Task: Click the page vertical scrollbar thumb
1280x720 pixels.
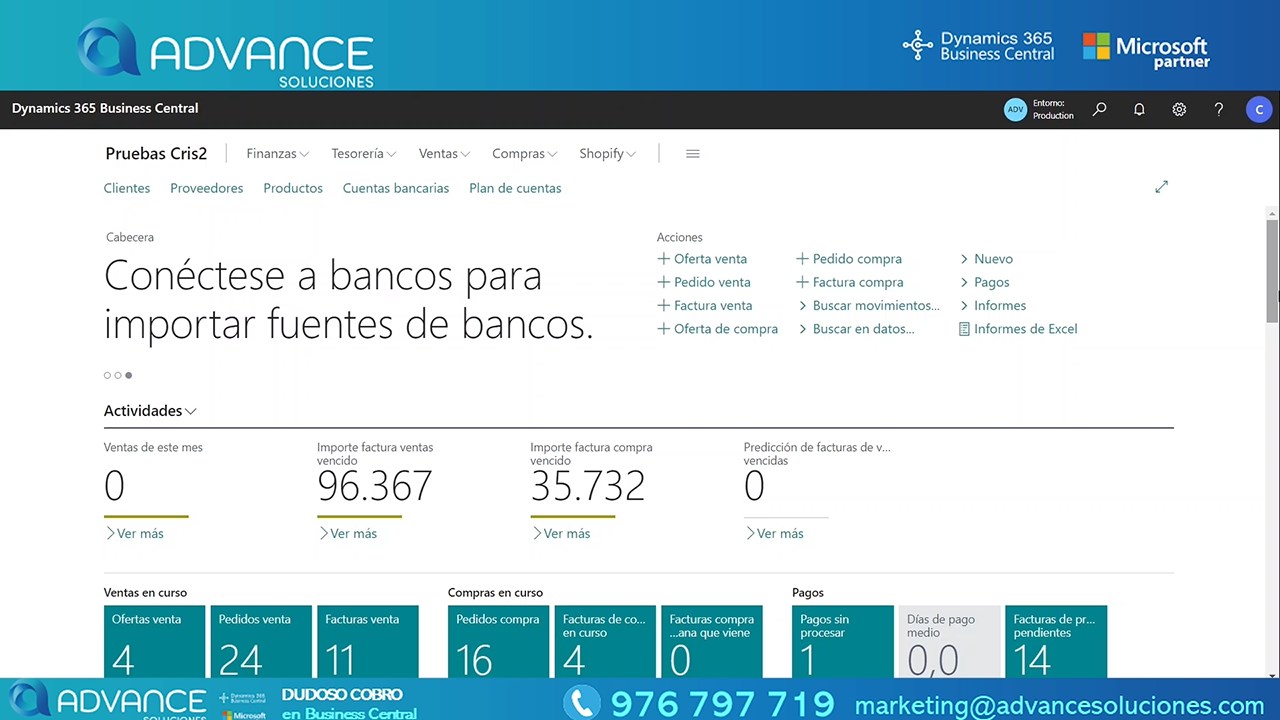Action: point(1272,270)
